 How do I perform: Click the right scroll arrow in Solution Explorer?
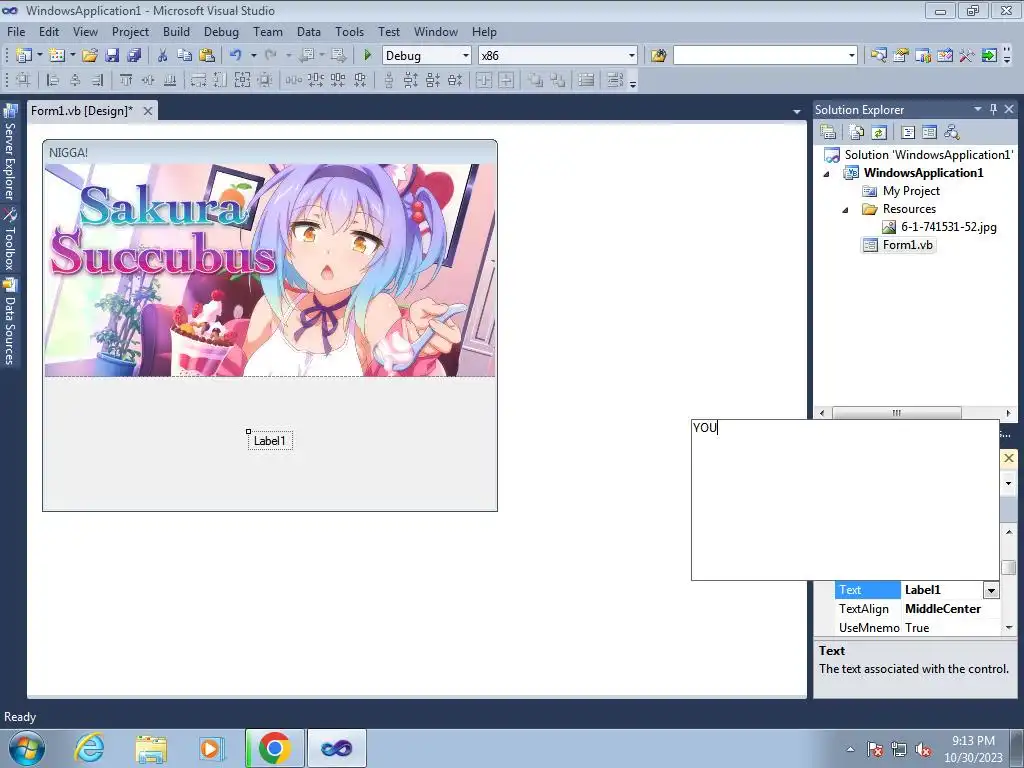click(x=1008, y=413)
